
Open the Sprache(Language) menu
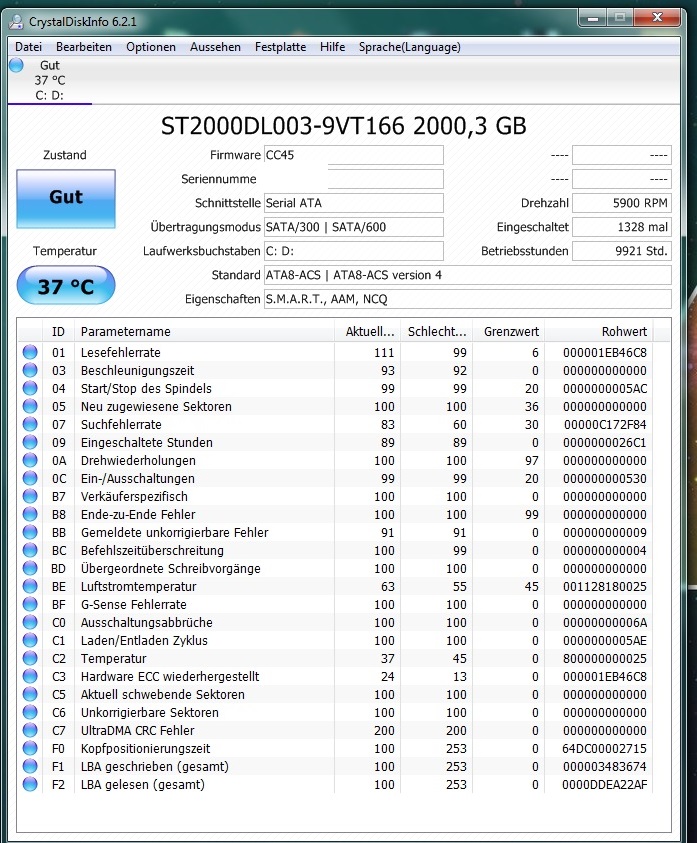click(x=410, y=47)
